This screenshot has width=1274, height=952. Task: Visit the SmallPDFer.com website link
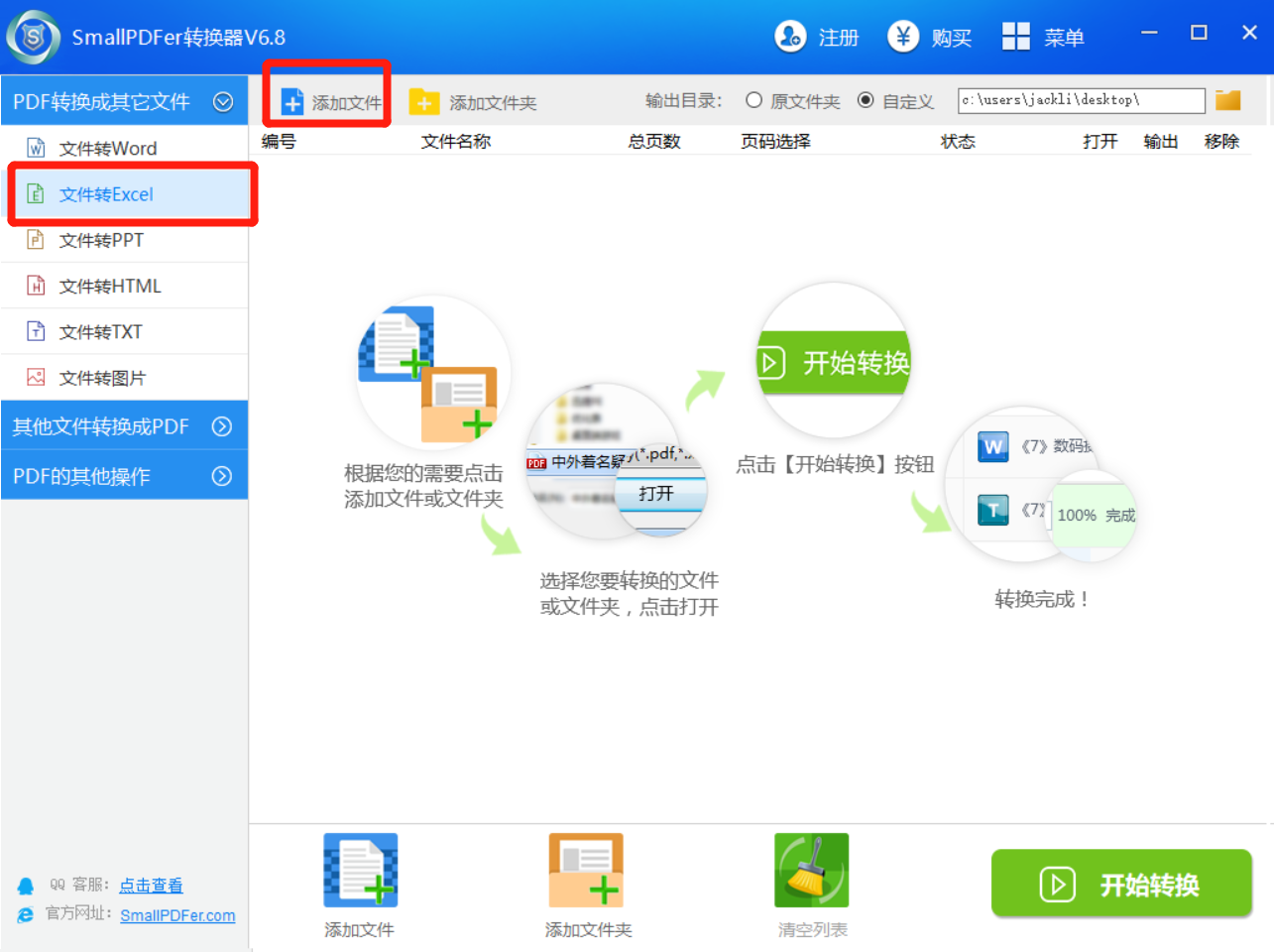coord(177,915)
